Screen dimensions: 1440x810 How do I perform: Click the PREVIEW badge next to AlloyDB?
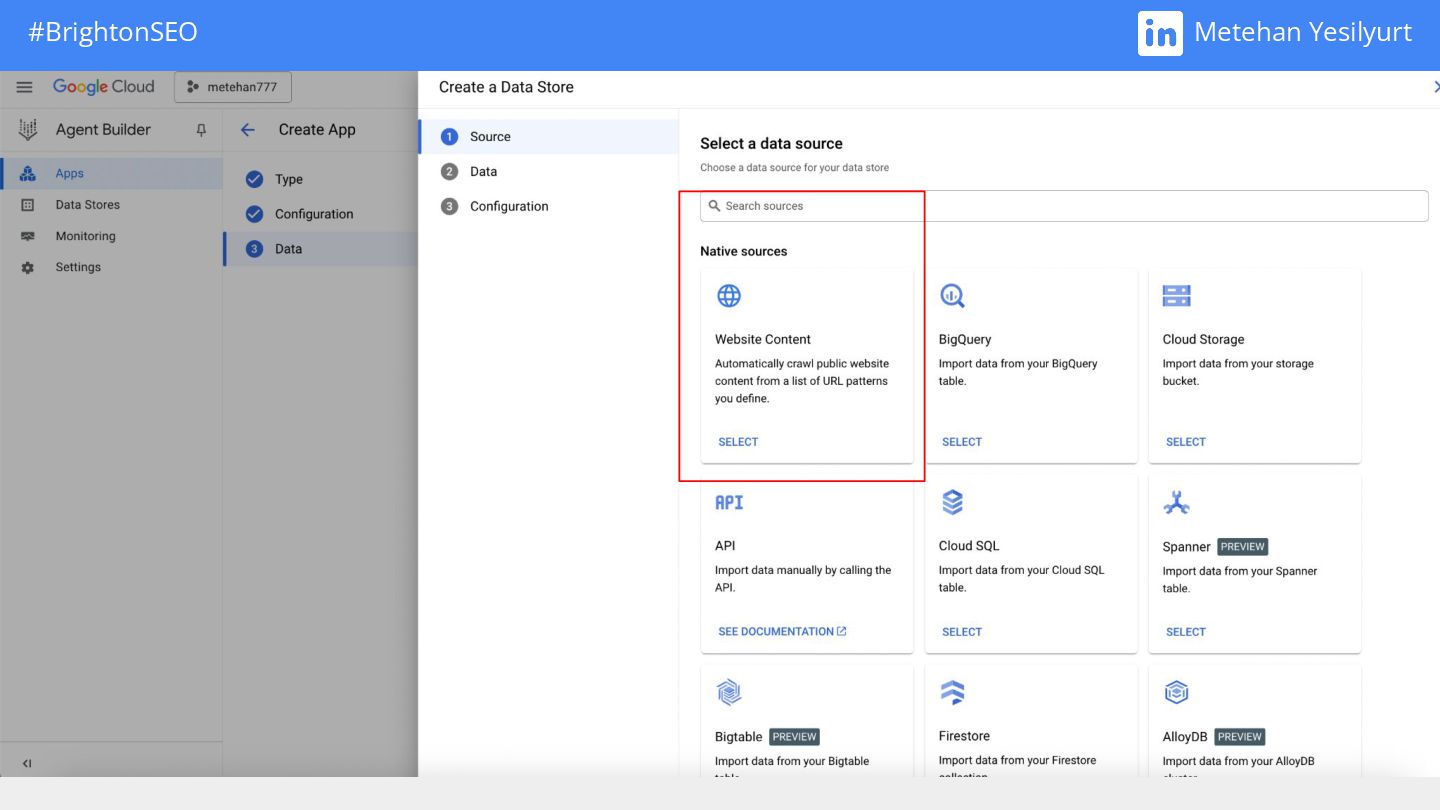pyautogui.click(x=1240, y=737)
